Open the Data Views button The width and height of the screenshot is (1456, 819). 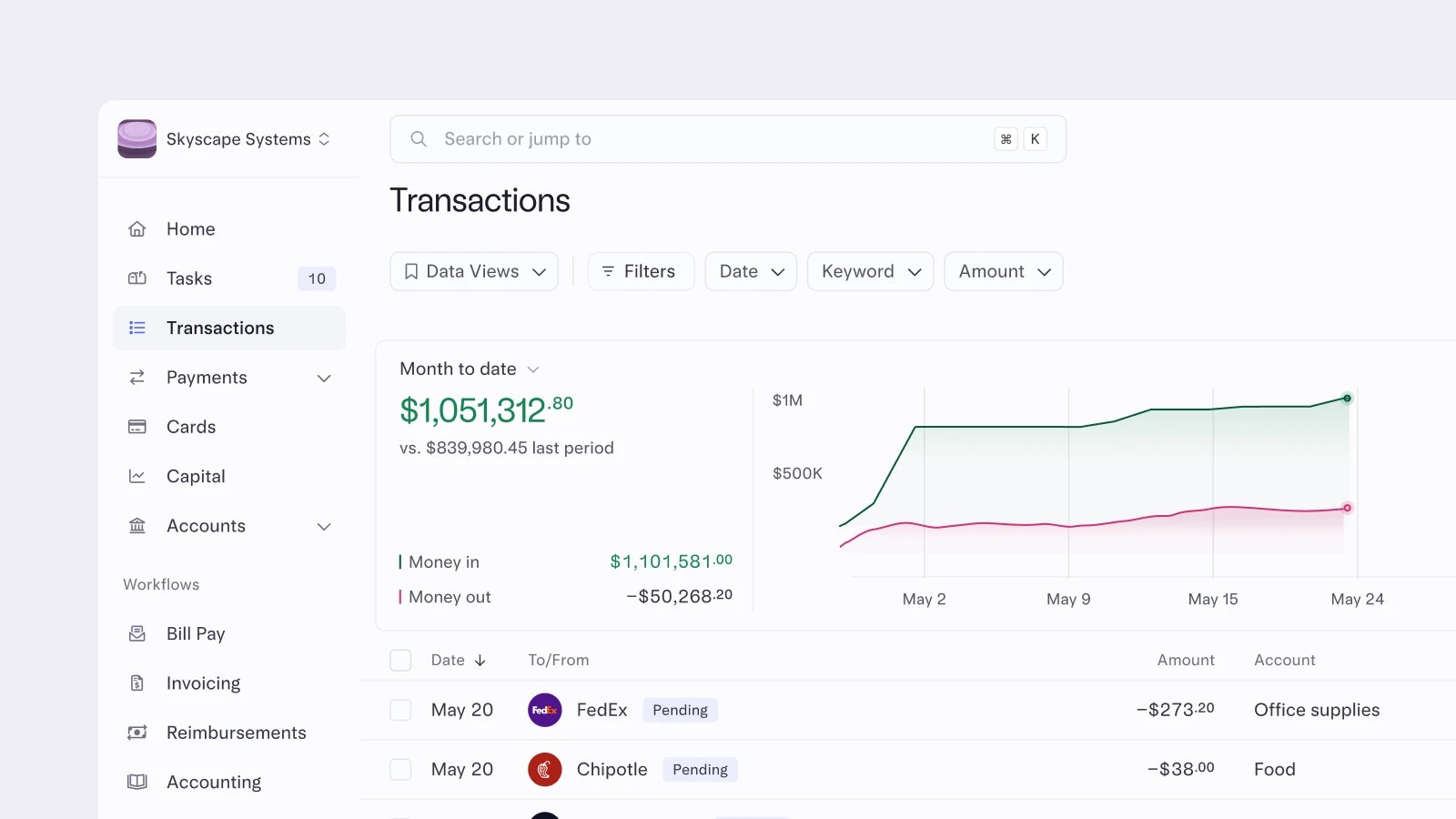474,271
